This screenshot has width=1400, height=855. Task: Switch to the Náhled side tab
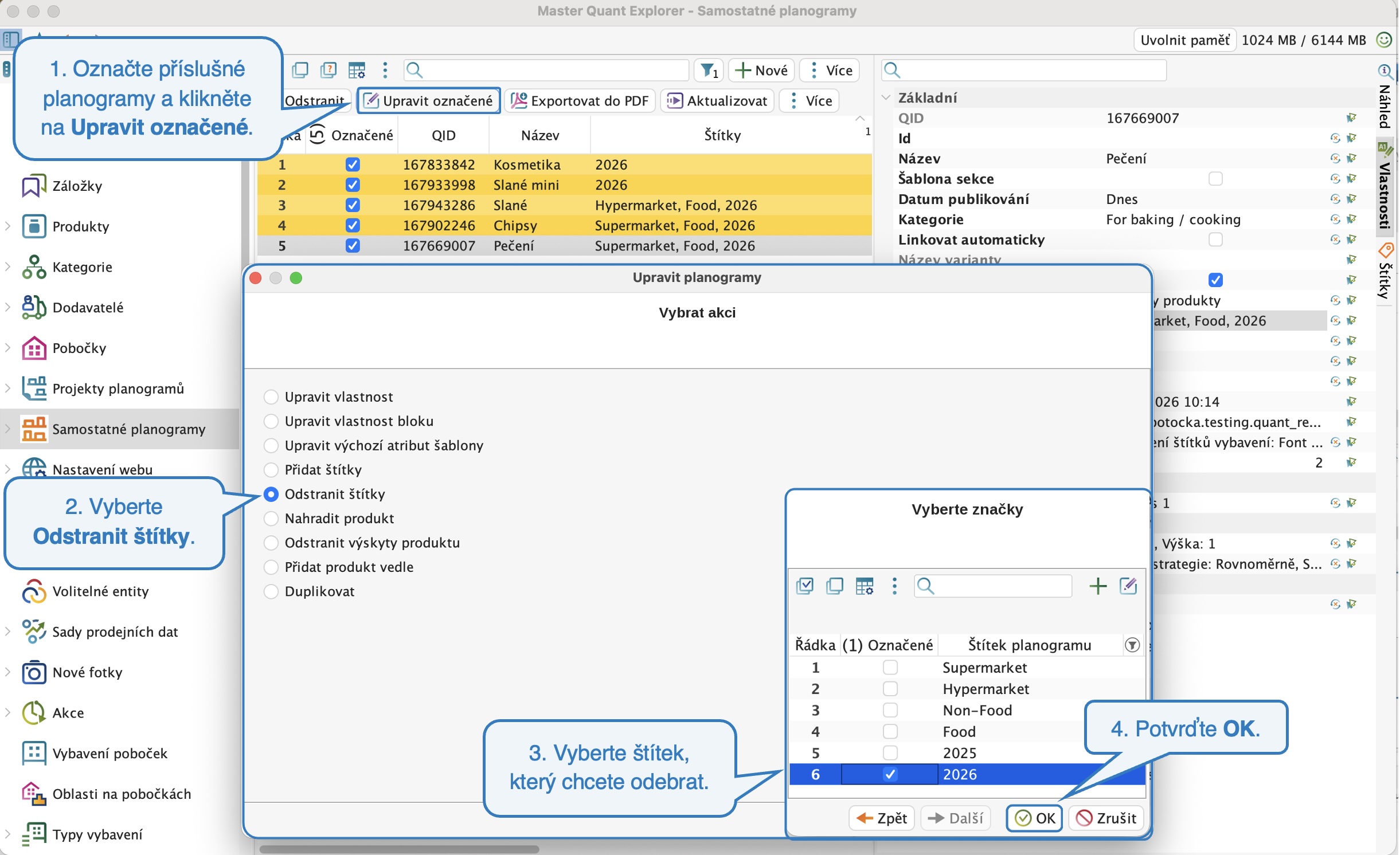[x=1385, y=96]
